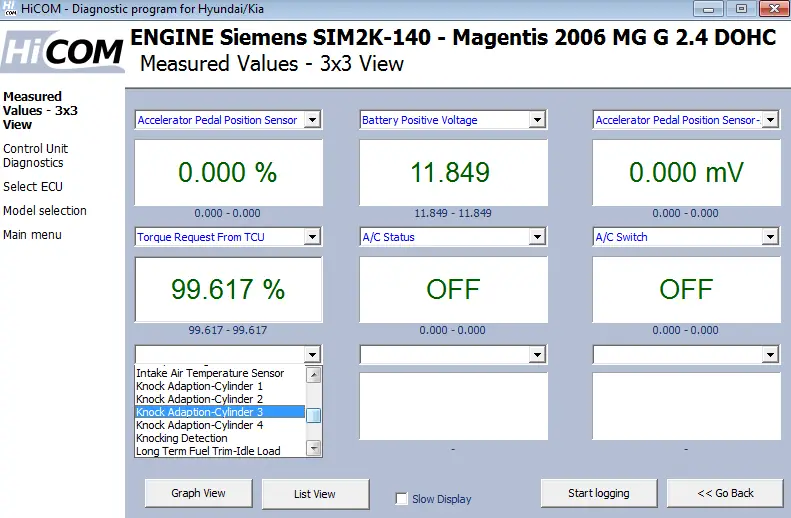This screenshot has height=518, width=791.
Task: Click the HiCOM title bar app icon
Action: [10, 9]
